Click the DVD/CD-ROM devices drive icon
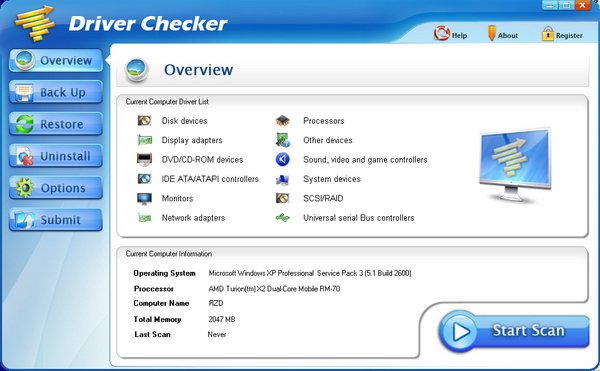The height and width of the screenshot is (371, 600). (x=144, y=159)
